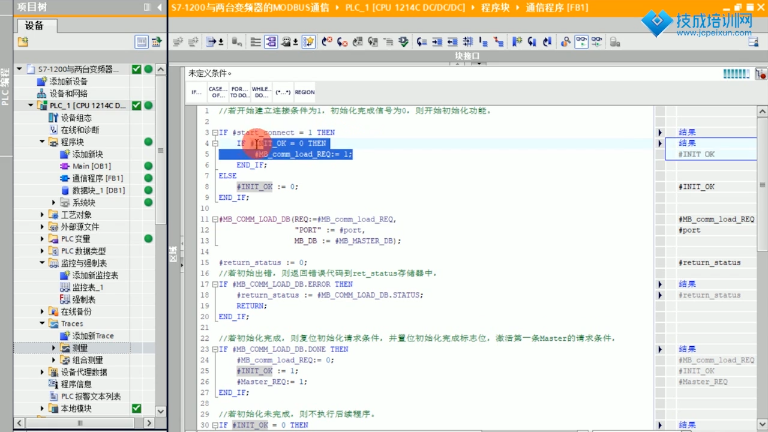
Task: Click the set bookmark flag toolbar icon
Action: pyautogui.click(x=517, y=42)
